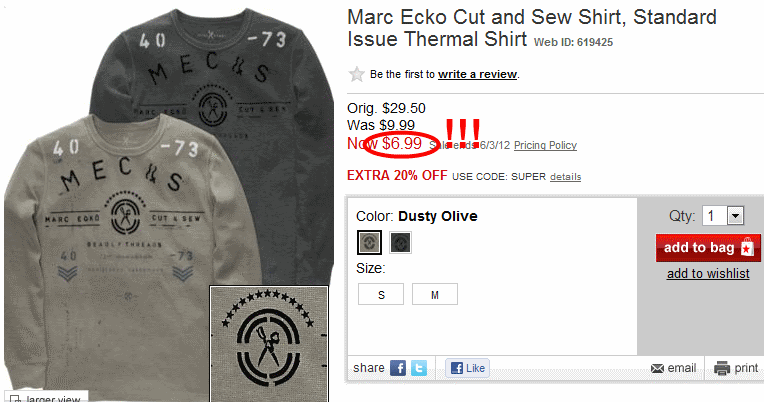Choose size M

tap(435, 294)
